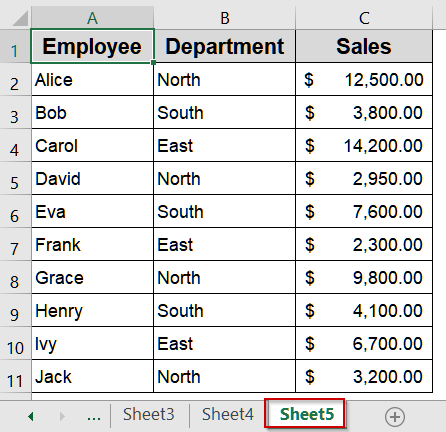The height and width of the screenshot is (432, 446).
Task: Select the Sheet5 tab
Action: coord(306,414)
